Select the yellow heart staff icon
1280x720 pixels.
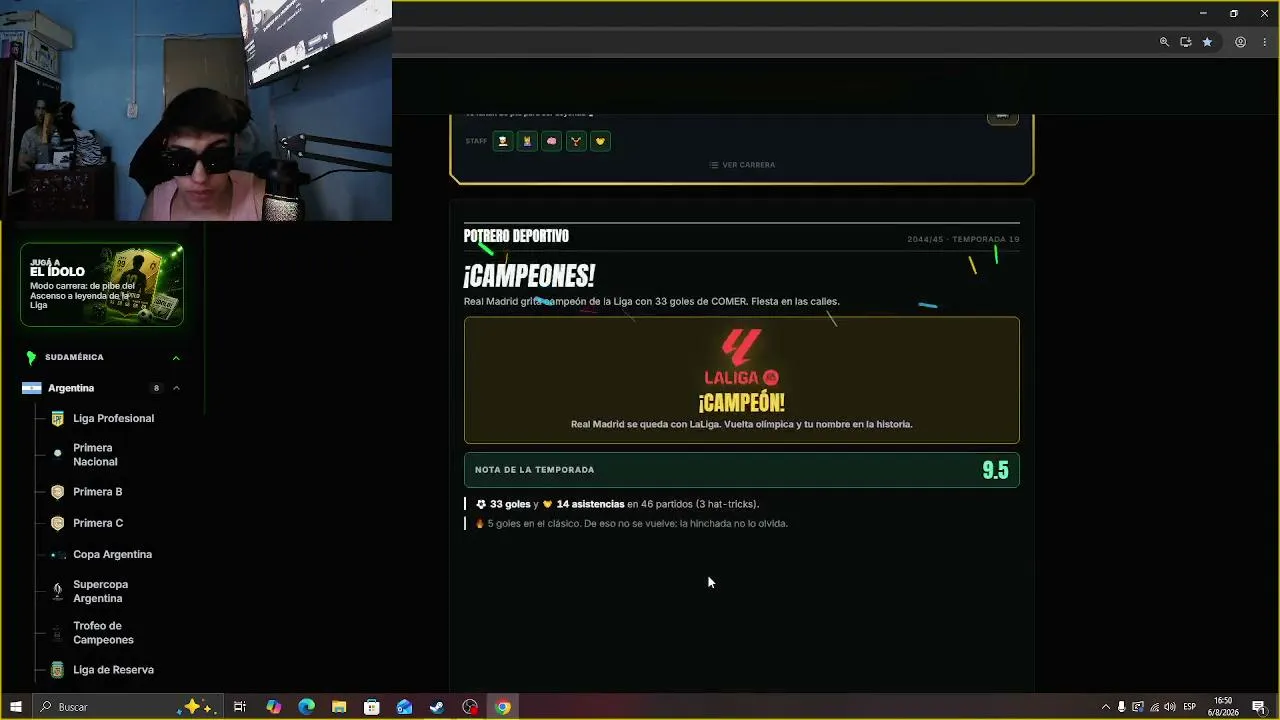coord(600,141)
